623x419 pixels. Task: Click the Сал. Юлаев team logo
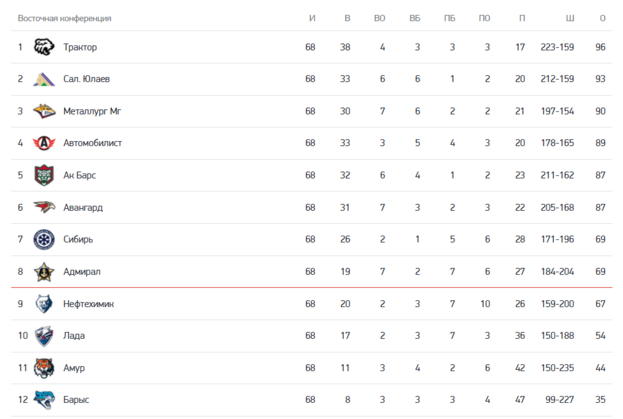[44, 79]
